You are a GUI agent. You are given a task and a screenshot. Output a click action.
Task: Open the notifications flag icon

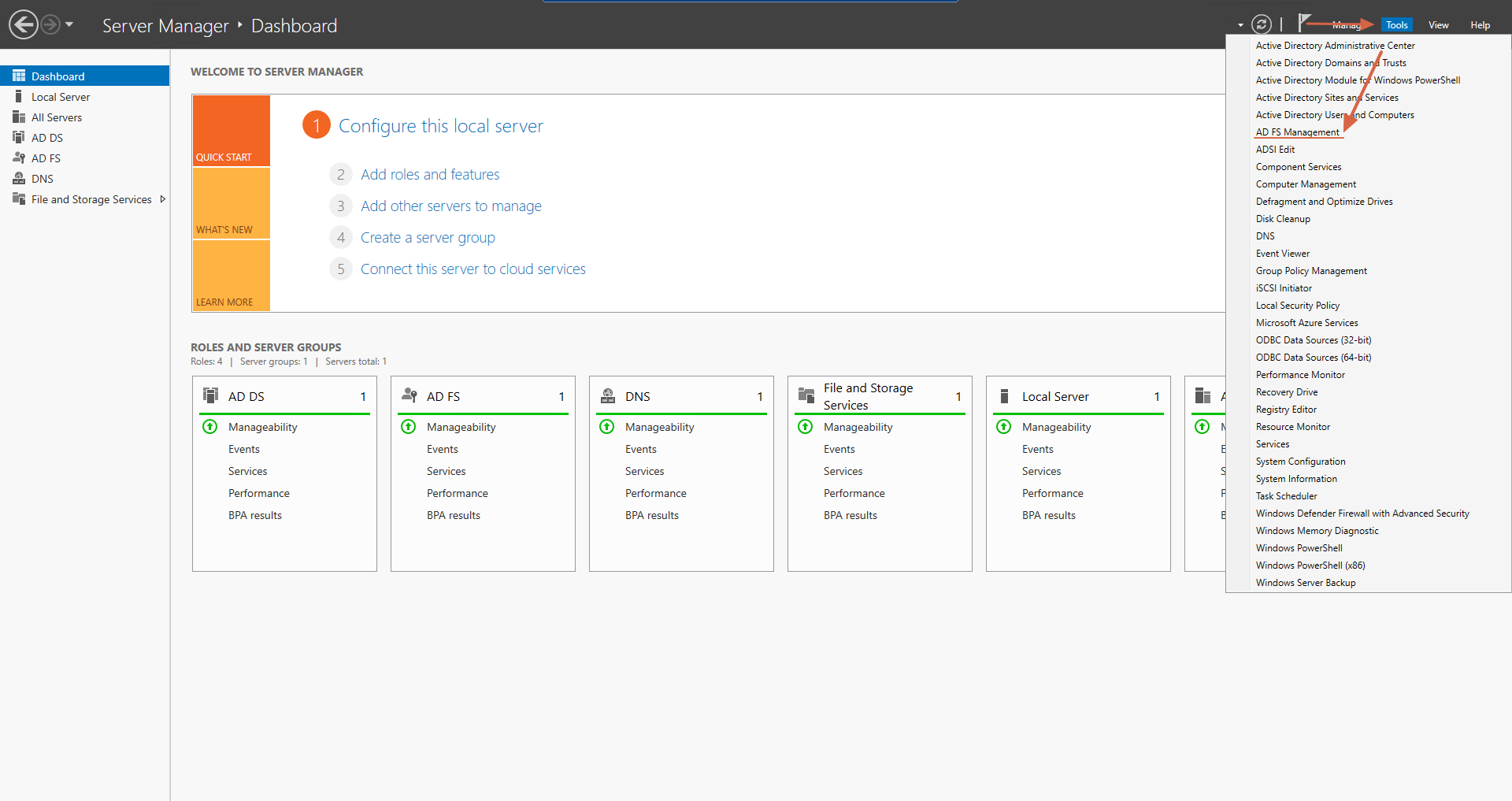[1304, 23]
